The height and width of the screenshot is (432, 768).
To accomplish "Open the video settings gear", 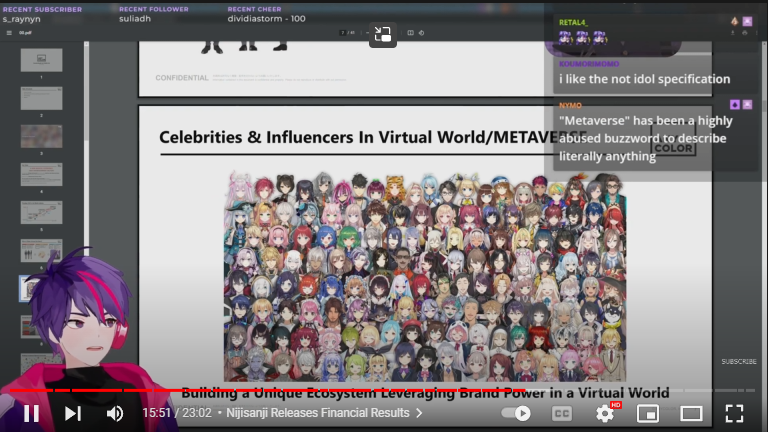I will point(605,413).
